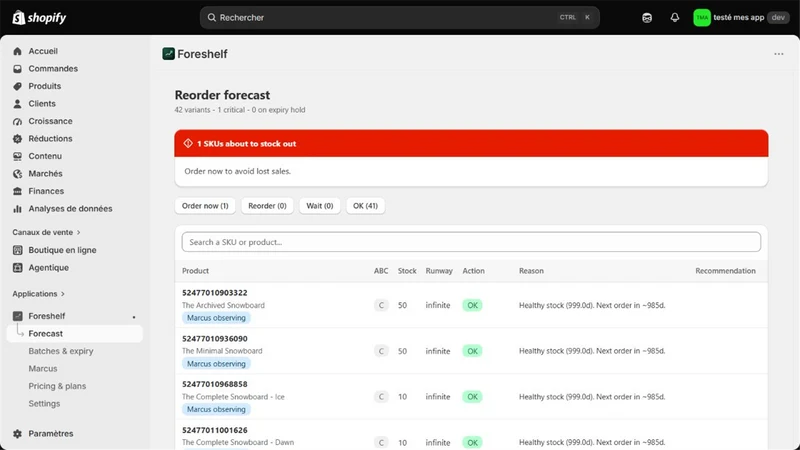
Task: Click the Accueil home icon
Action: click(17, 51)
